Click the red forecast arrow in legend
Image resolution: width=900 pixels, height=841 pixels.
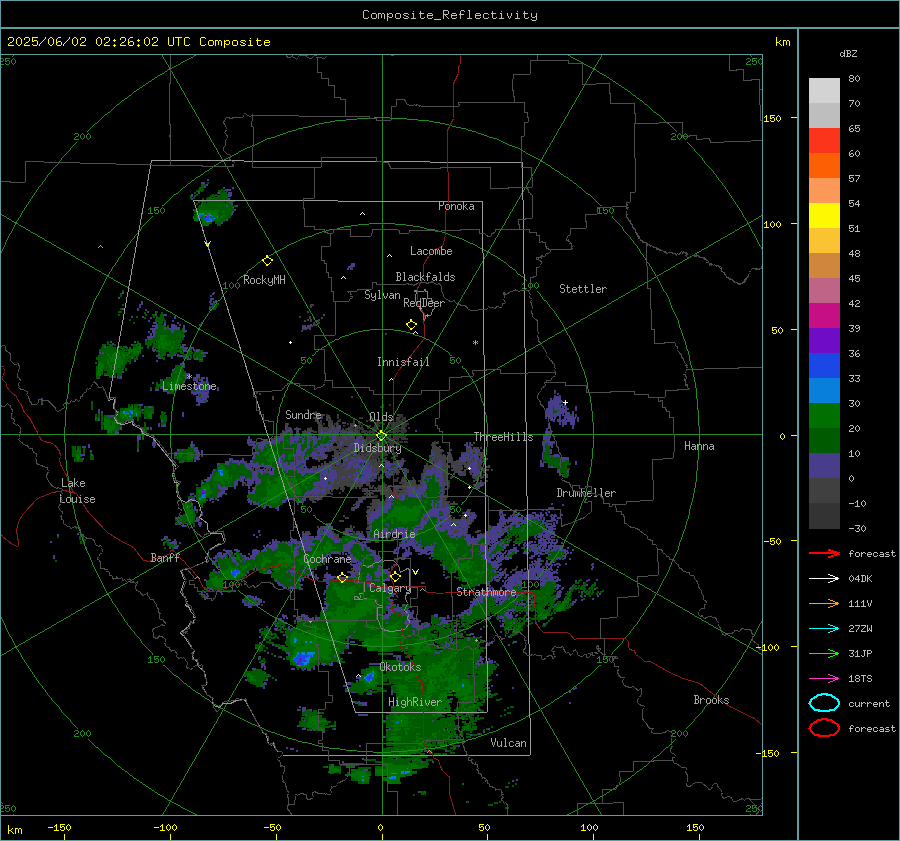tap(824, 553)
